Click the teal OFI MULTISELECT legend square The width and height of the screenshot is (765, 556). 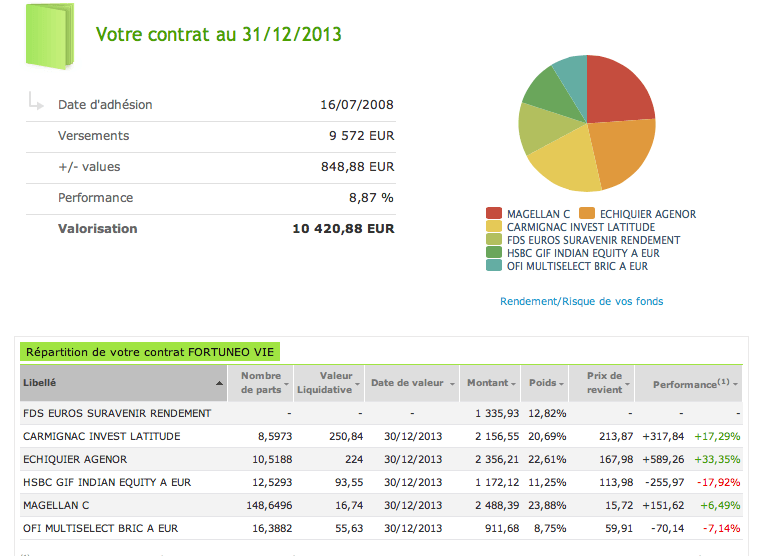494,266
